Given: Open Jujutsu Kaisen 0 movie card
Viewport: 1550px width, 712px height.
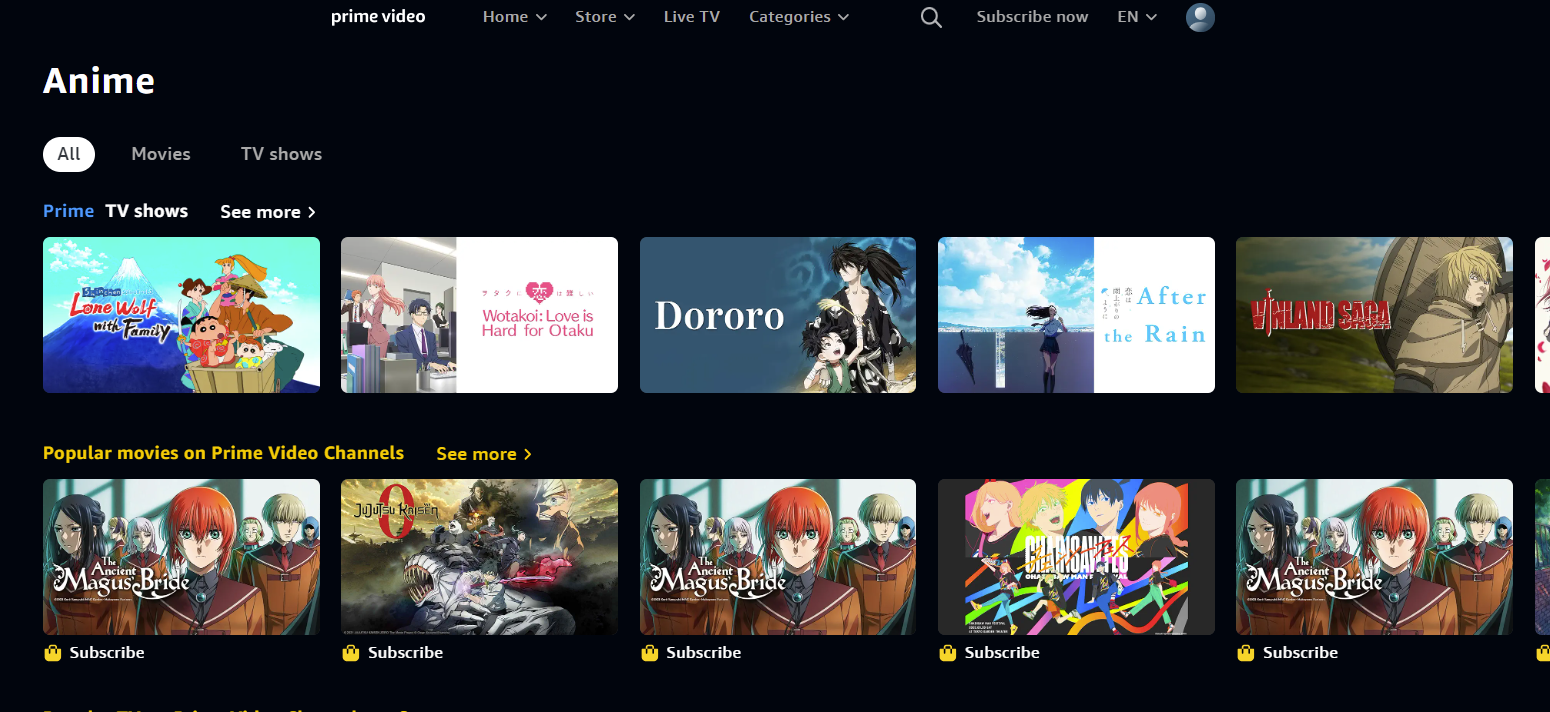Looking at the screenshot, I should click(479, 557).
